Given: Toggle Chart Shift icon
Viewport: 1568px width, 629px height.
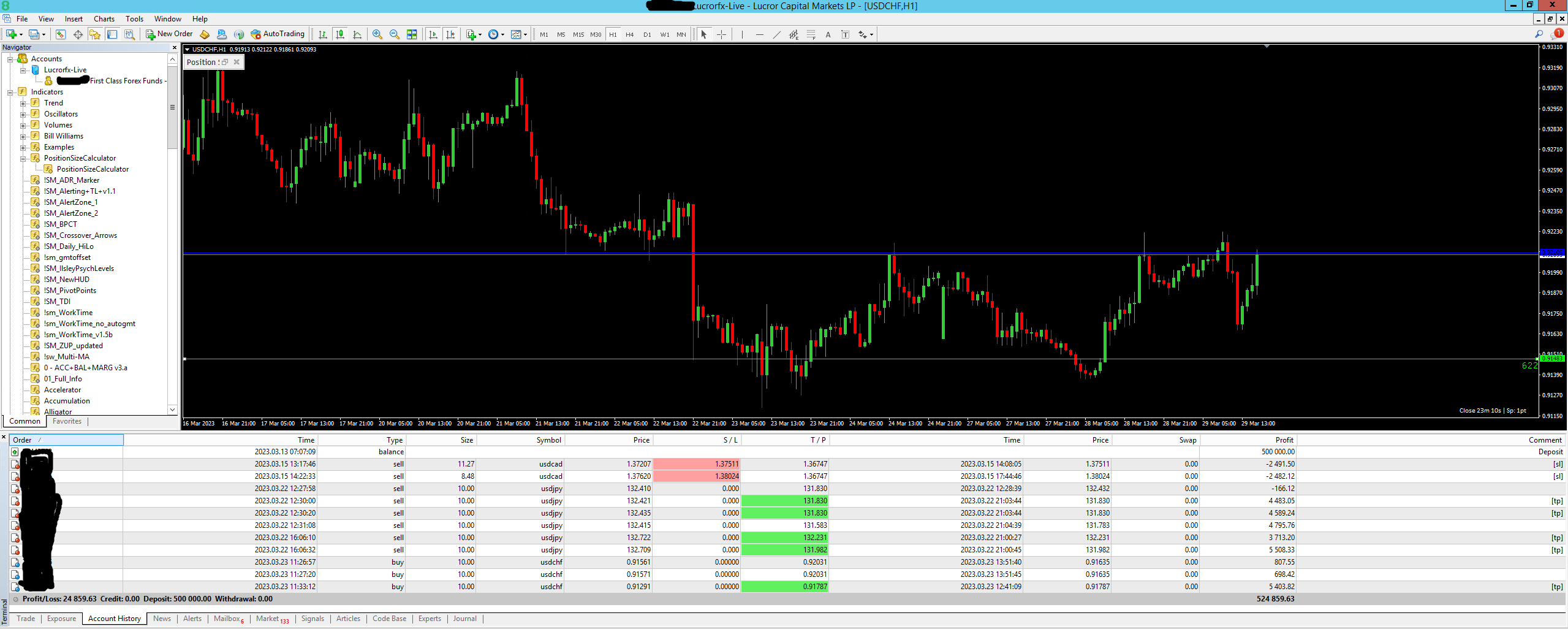Looking at the screenshot, I should click(450, 34).
